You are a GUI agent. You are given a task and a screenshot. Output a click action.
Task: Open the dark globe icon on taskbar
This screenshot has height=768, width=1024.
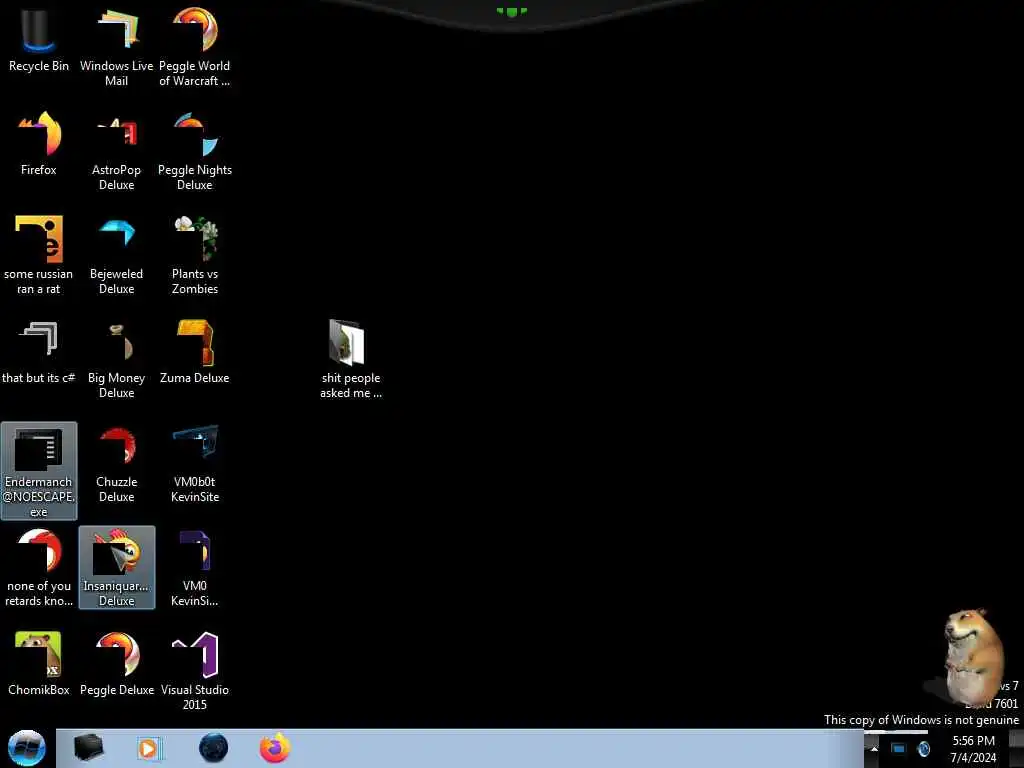[x=214, y=748]
